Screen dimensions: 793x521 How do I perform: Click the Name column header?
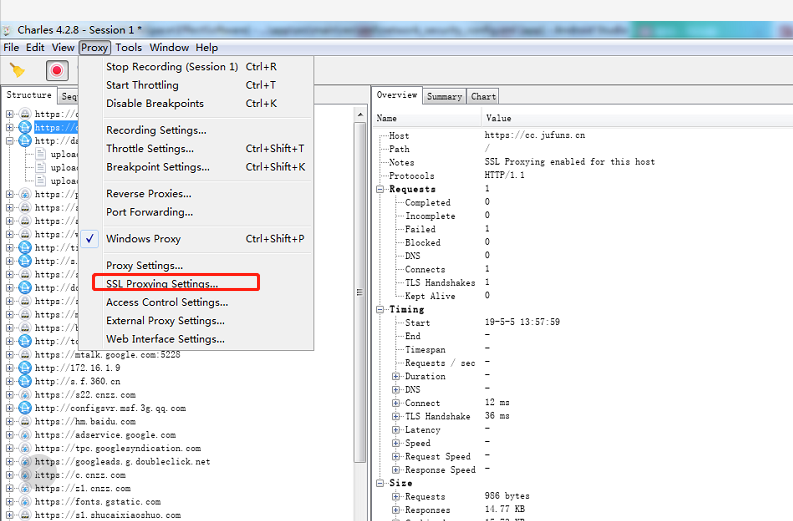pos(427,118)
